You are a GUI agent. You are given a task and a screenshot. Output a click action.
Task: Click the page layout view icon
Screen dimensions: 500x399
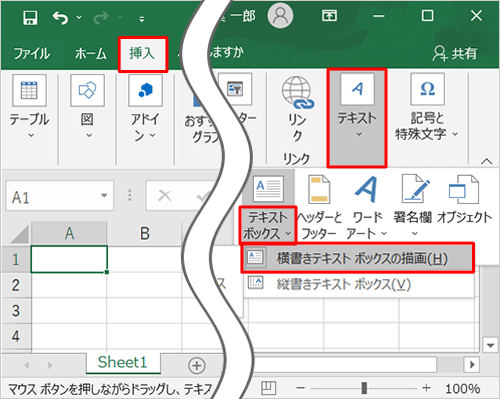tap(268, 388)
